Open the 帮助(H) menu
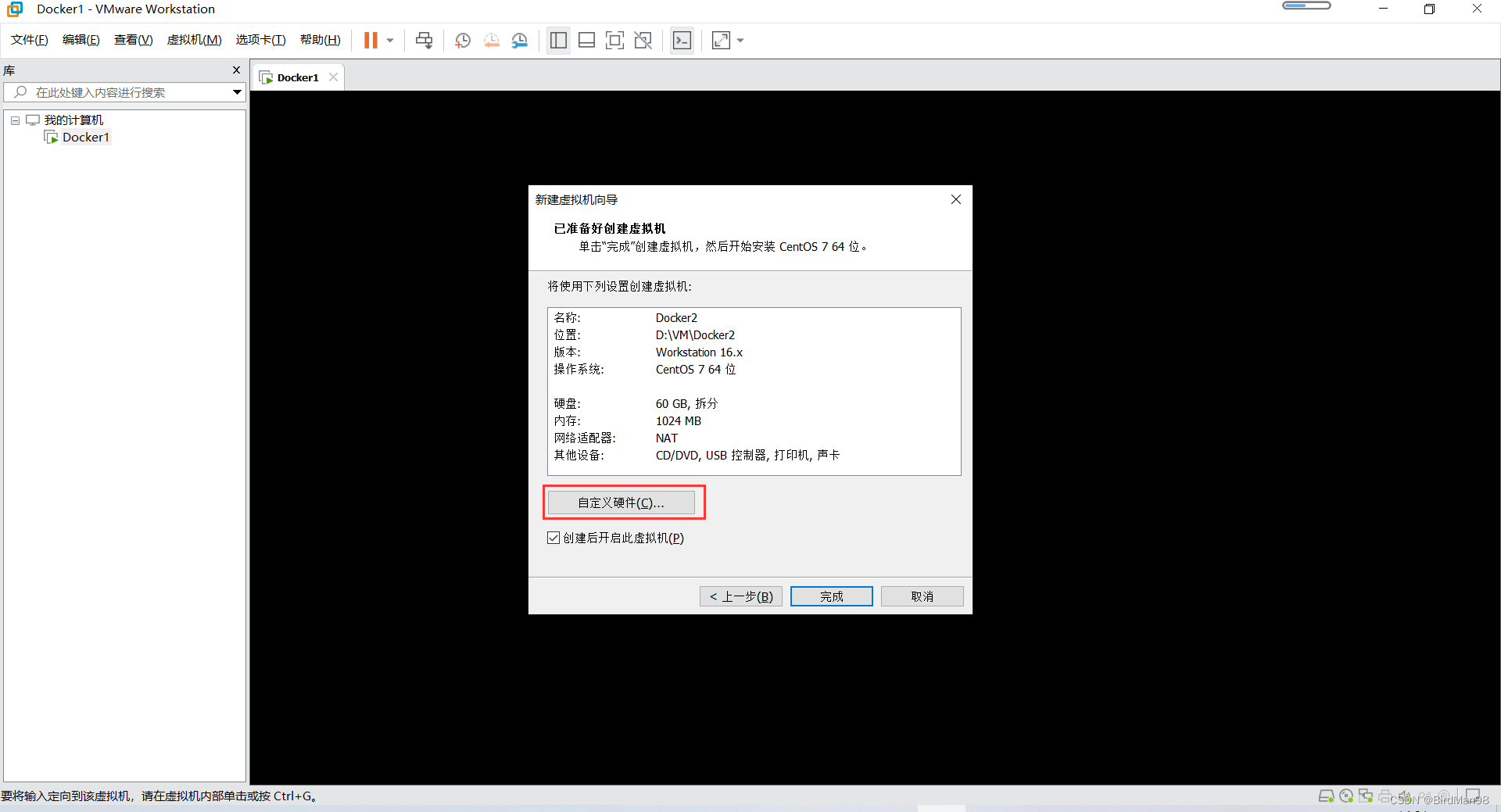Image resolution: width=1501 pixels, height=812 pixels. (x=321, y=40)
